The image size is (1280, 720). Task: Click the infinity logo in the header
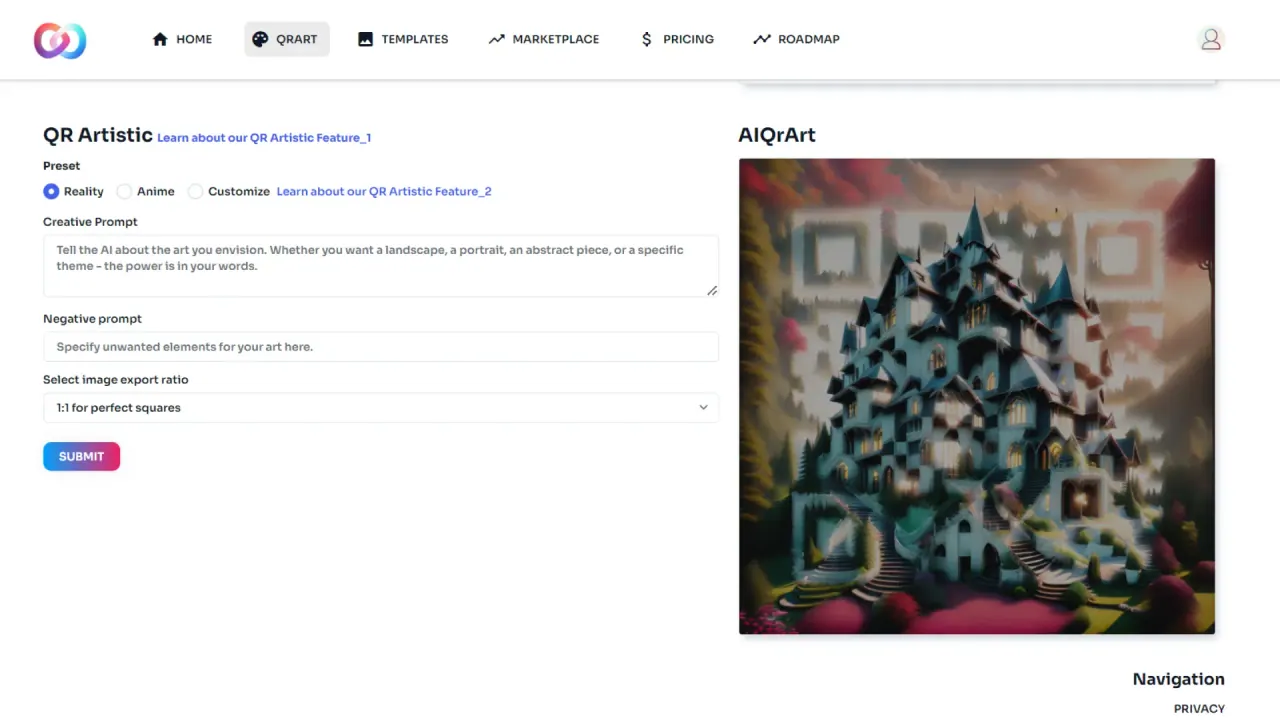pyautogui.click(x=60, y=40)
